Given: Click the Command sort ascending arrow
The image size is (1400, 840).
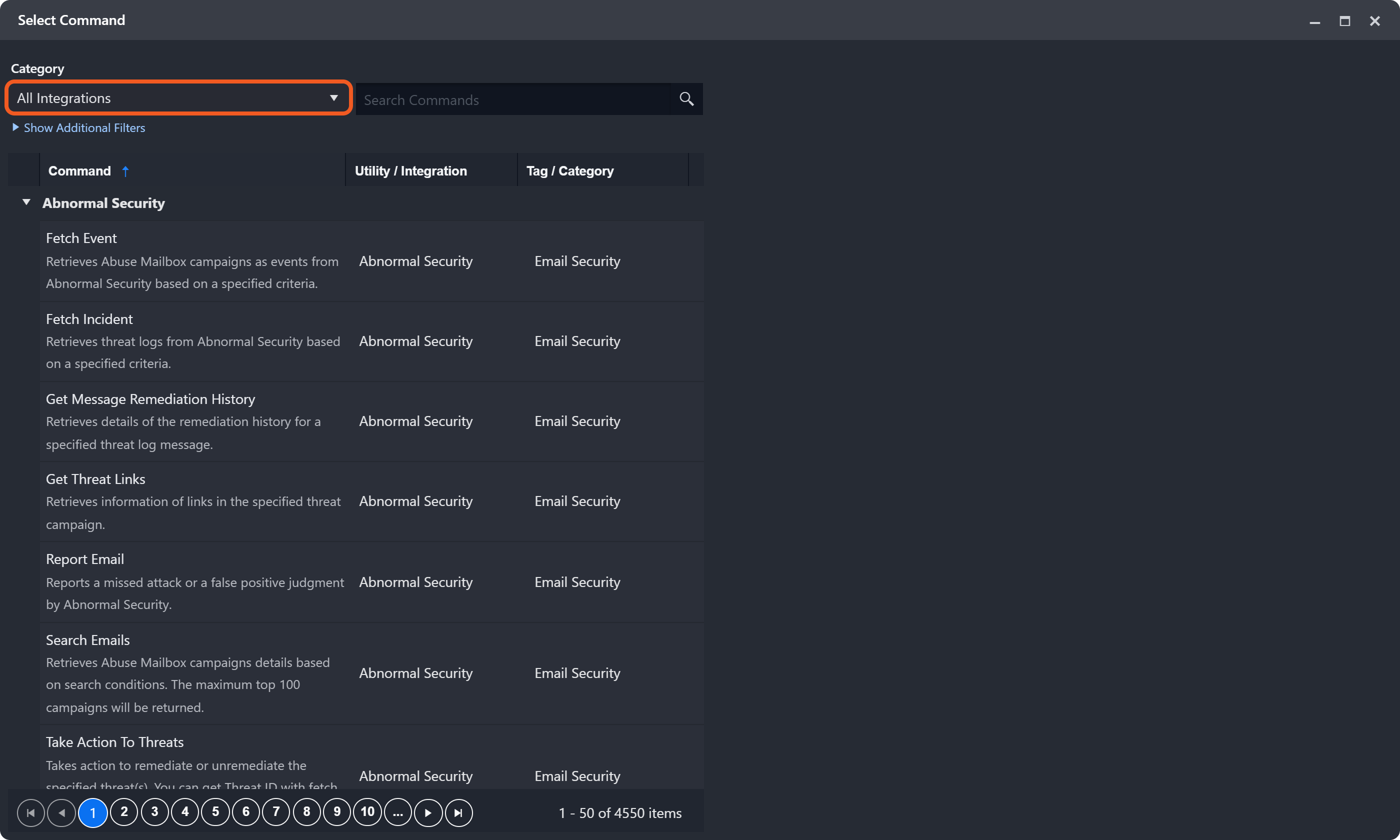Looking at the screenshot, I should (x=125, y=171).
